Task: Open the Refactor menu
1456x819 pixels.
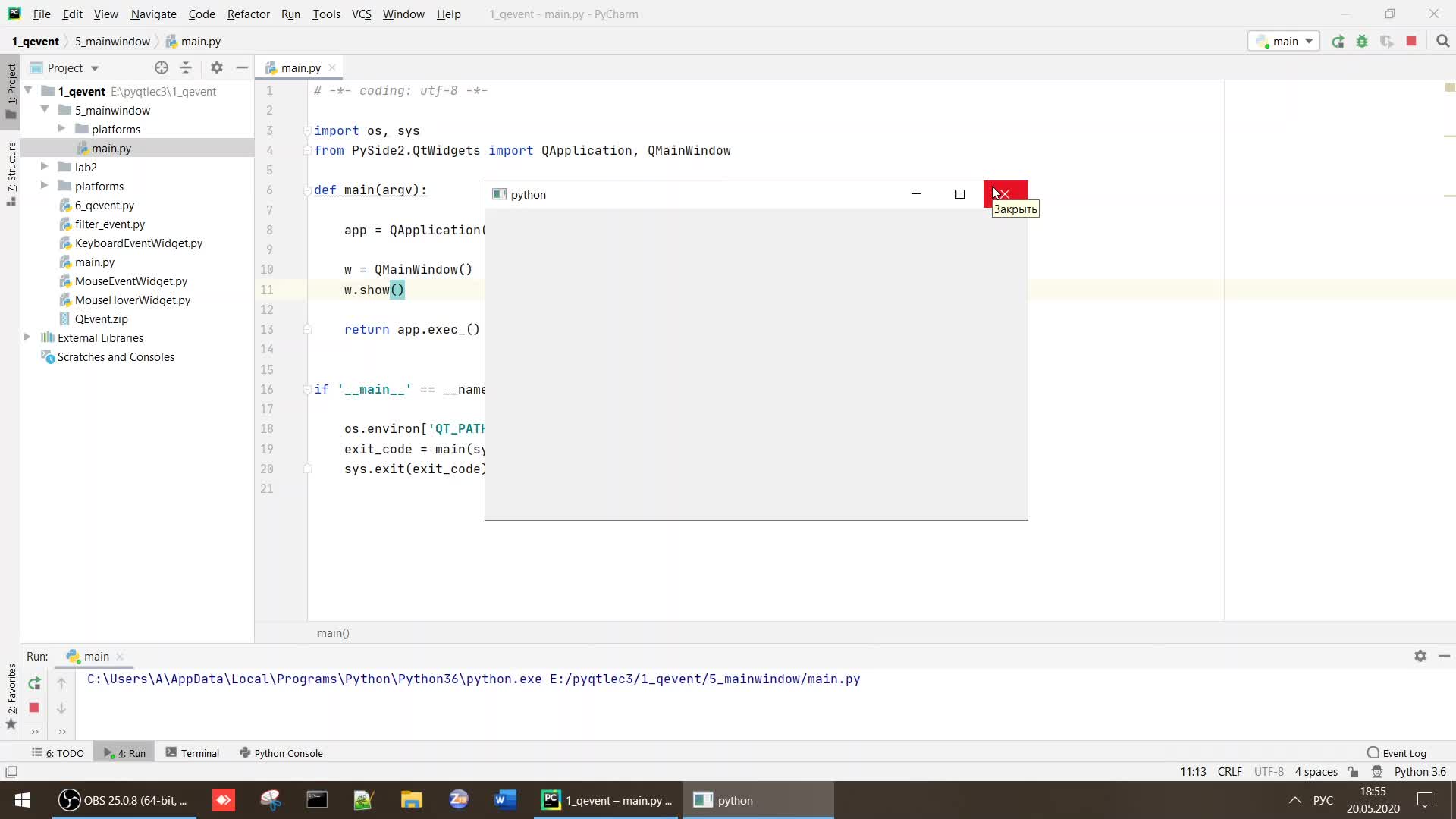Action: [x=248, y=14]
